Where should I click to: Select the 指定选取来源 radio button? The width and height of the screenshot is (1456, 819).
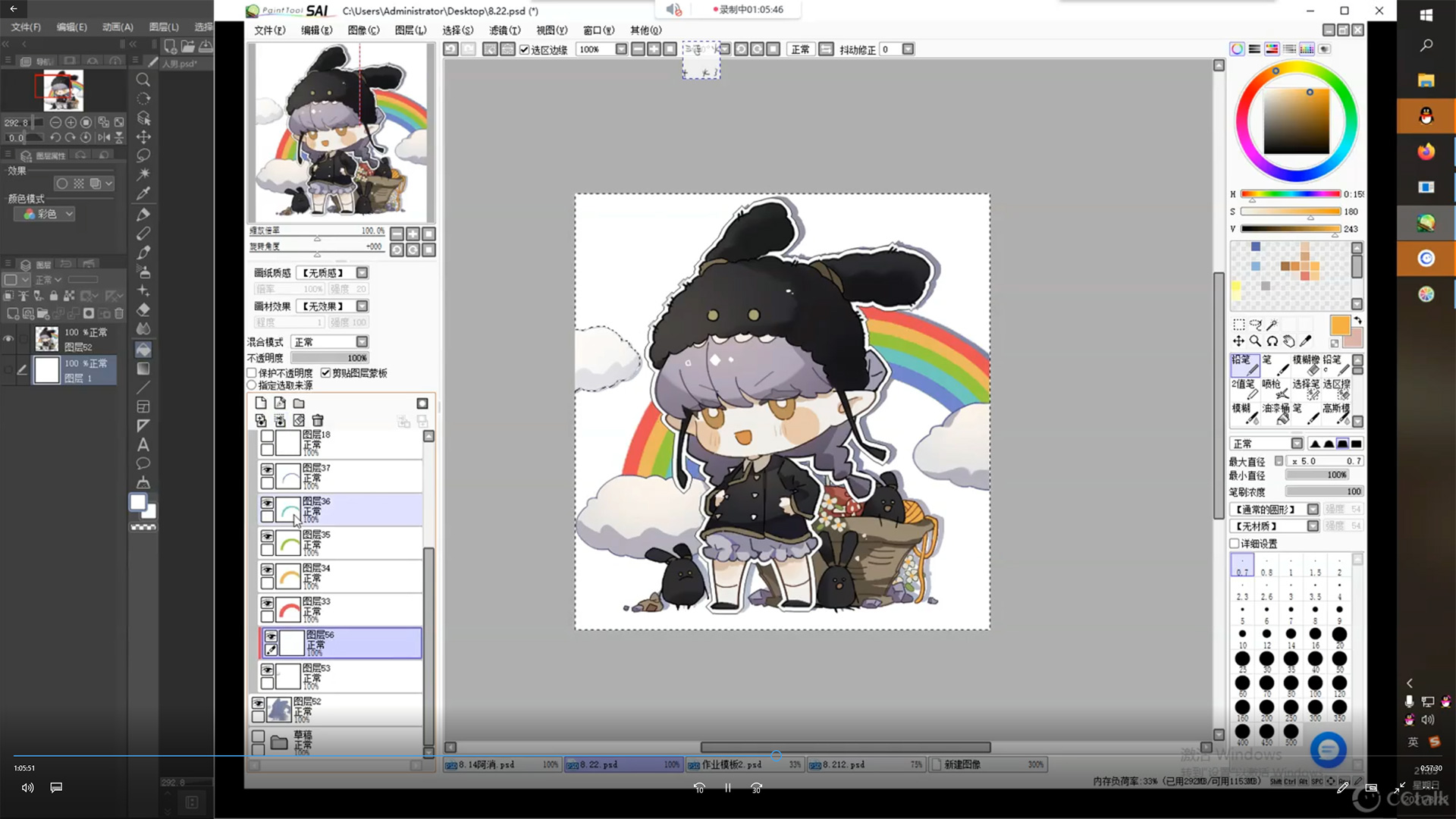pos(252,385)
